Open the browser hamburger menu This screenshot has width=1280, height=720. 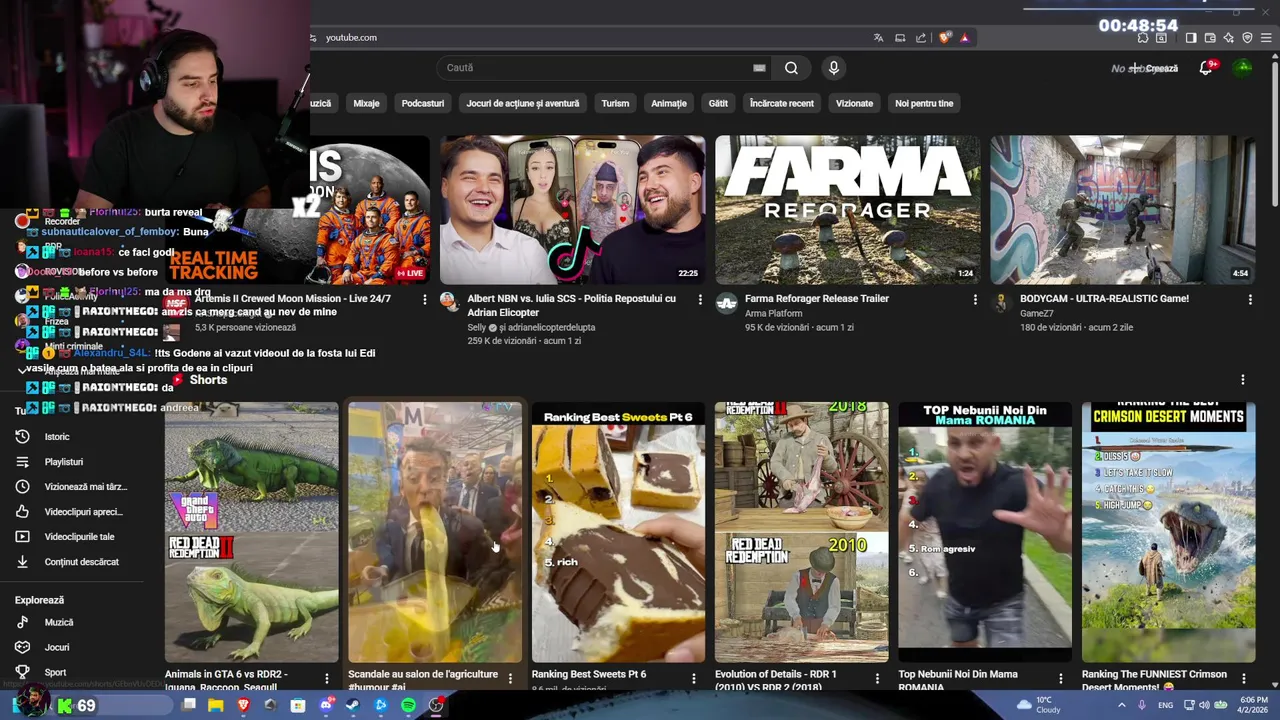[1266, 38]
